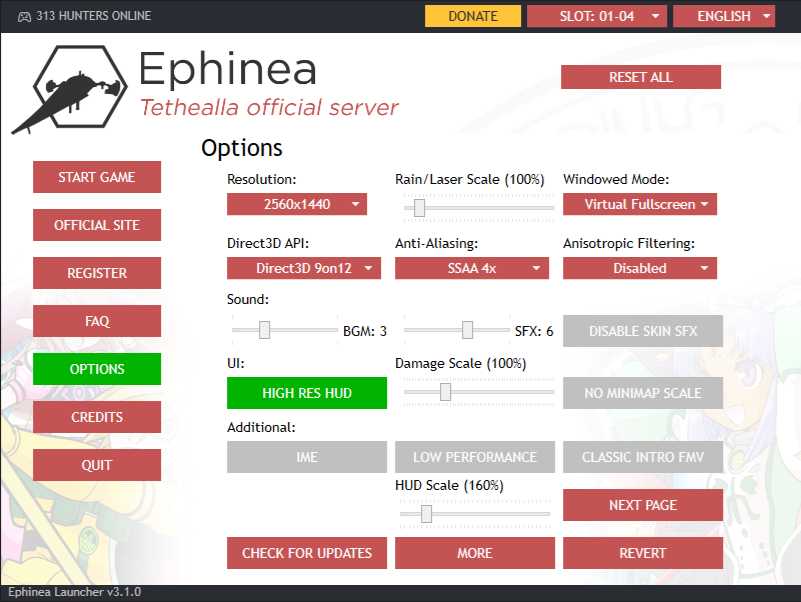Click the 'Rain/Laser Scale (100%)' label

(469, 179)
